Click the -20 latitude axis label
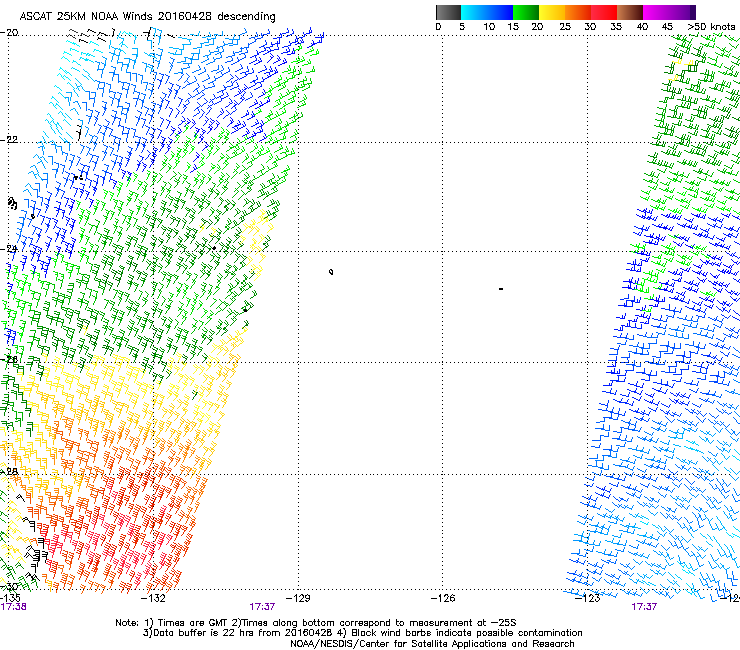This screenshot has height=650, width=740. click(x=9, y=33)
